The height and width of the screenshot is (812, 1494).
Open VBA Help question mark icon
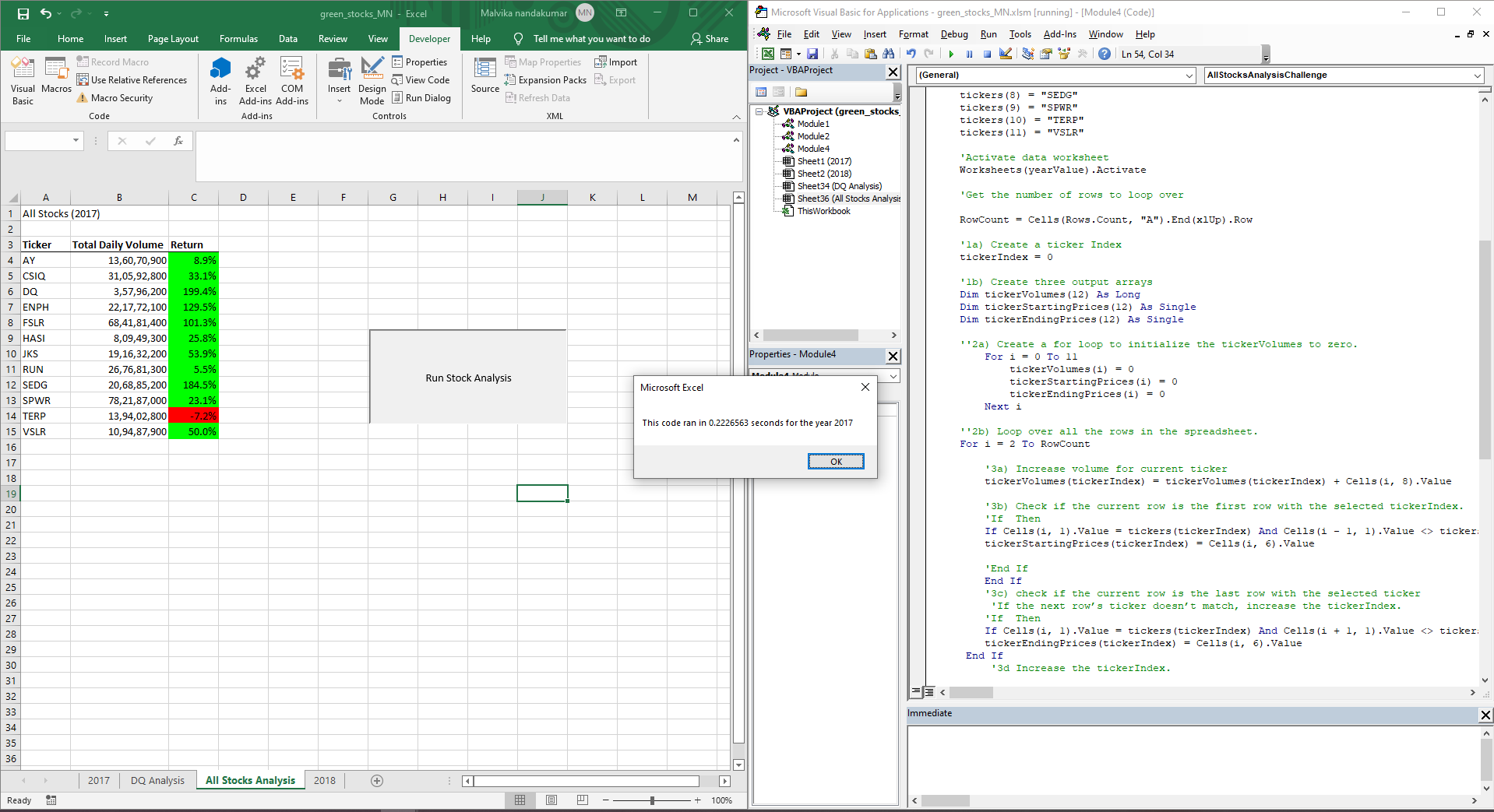coord(1105,54)
